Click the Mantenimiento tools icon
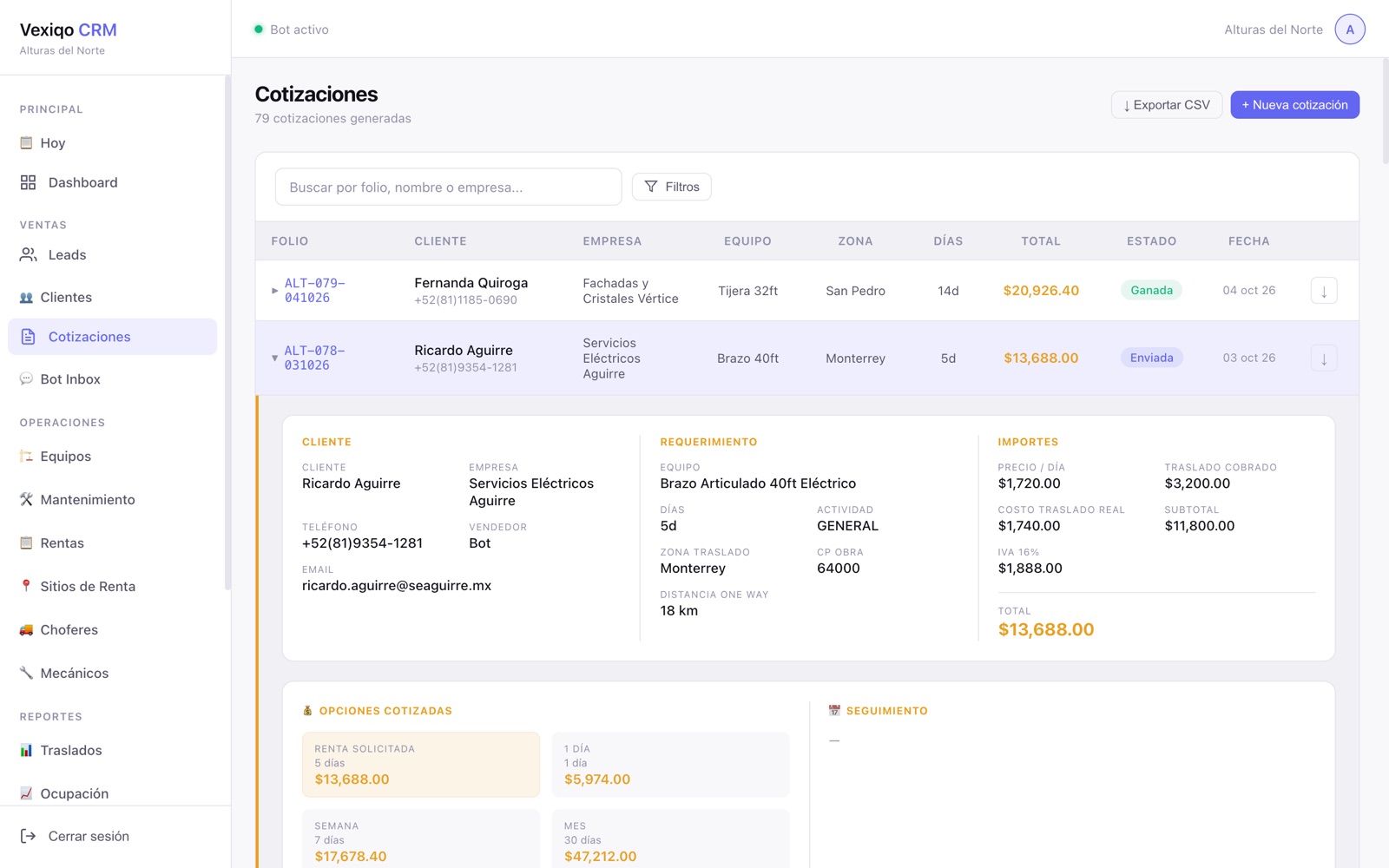 pyautogui.click(x=26, y=500)
